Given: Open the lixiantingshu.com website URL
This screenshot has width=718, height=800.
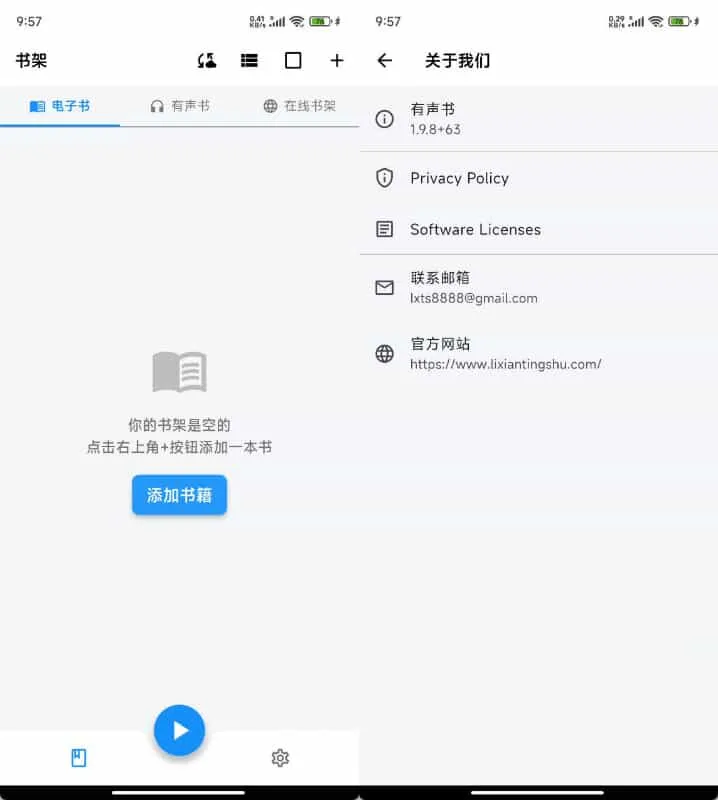Looking at the screenshot, I should 505,364.
